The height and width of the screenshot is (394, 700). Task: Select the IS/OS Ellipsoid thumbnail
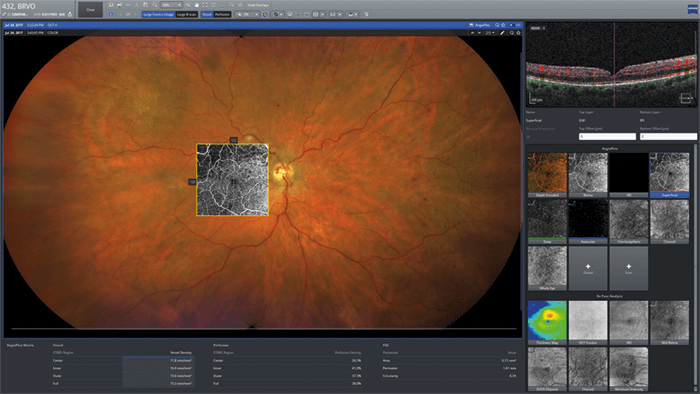(547, 369)
